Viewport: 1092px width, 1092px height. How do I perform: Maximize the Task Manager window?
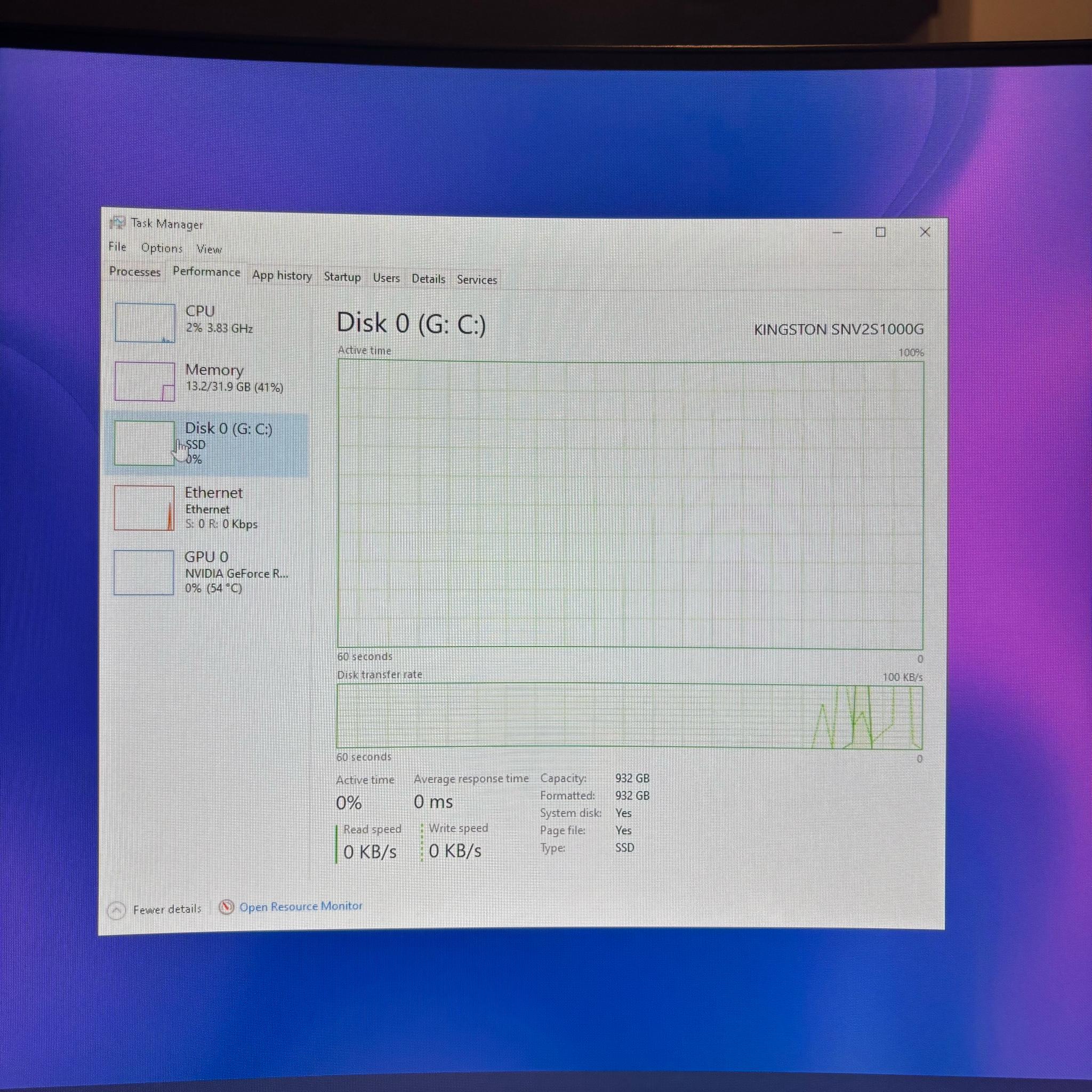(x=881, y=232)
